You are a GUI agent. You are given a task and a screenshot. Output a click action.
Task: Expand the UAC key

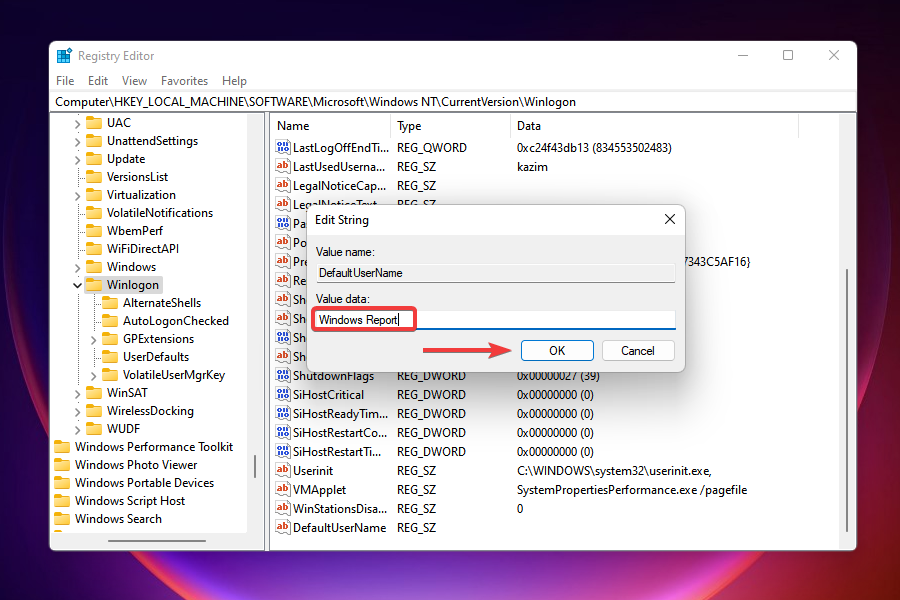coord(77,123)
